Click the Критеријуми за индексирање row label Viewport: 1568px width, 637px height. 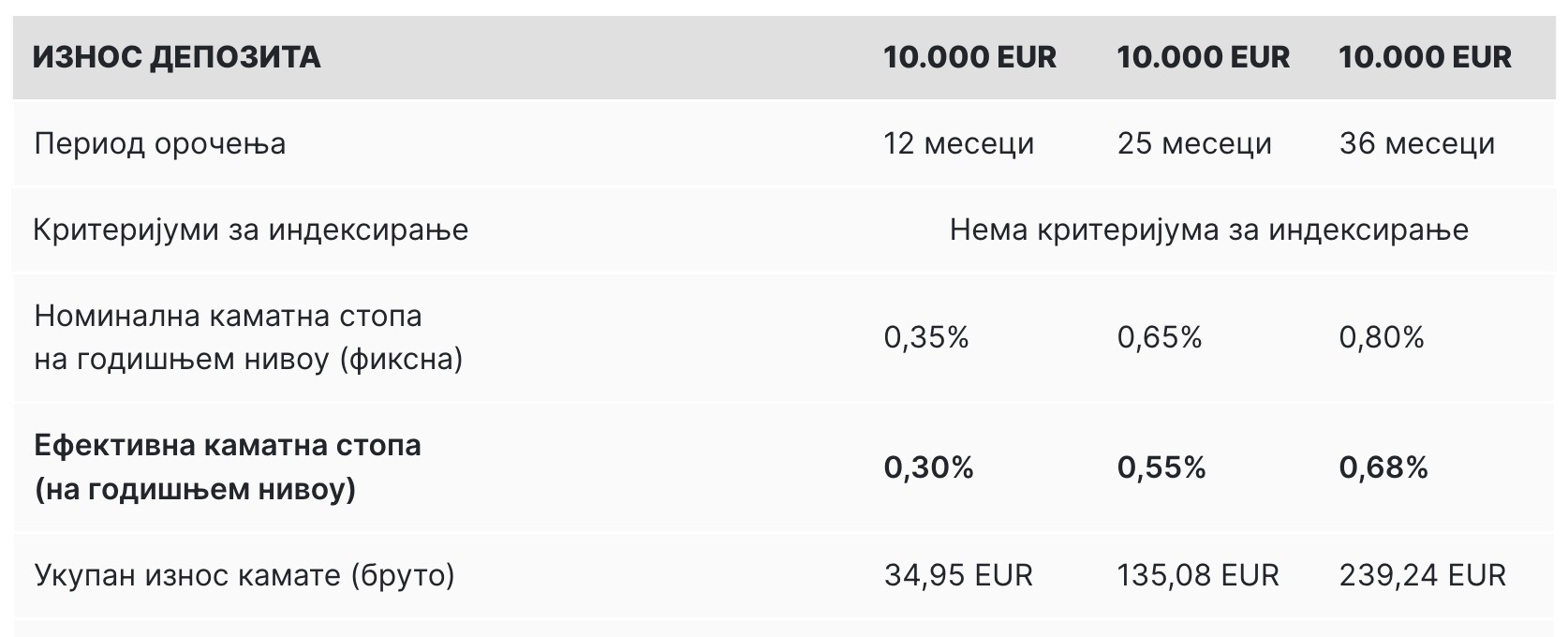pos(251,230)
